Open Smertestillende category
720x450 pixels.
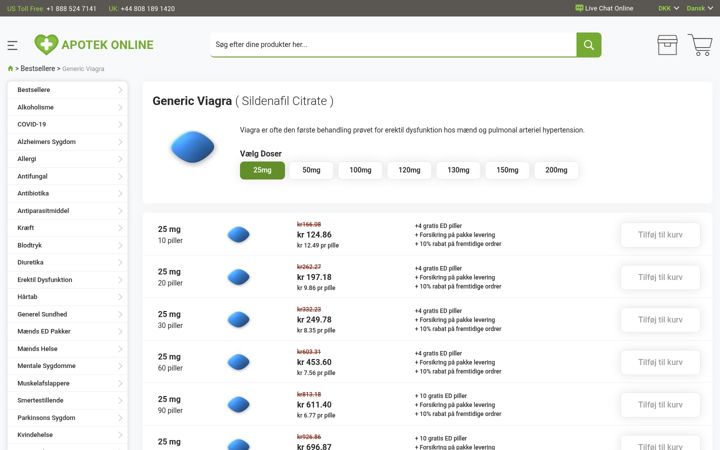[68, 400]
